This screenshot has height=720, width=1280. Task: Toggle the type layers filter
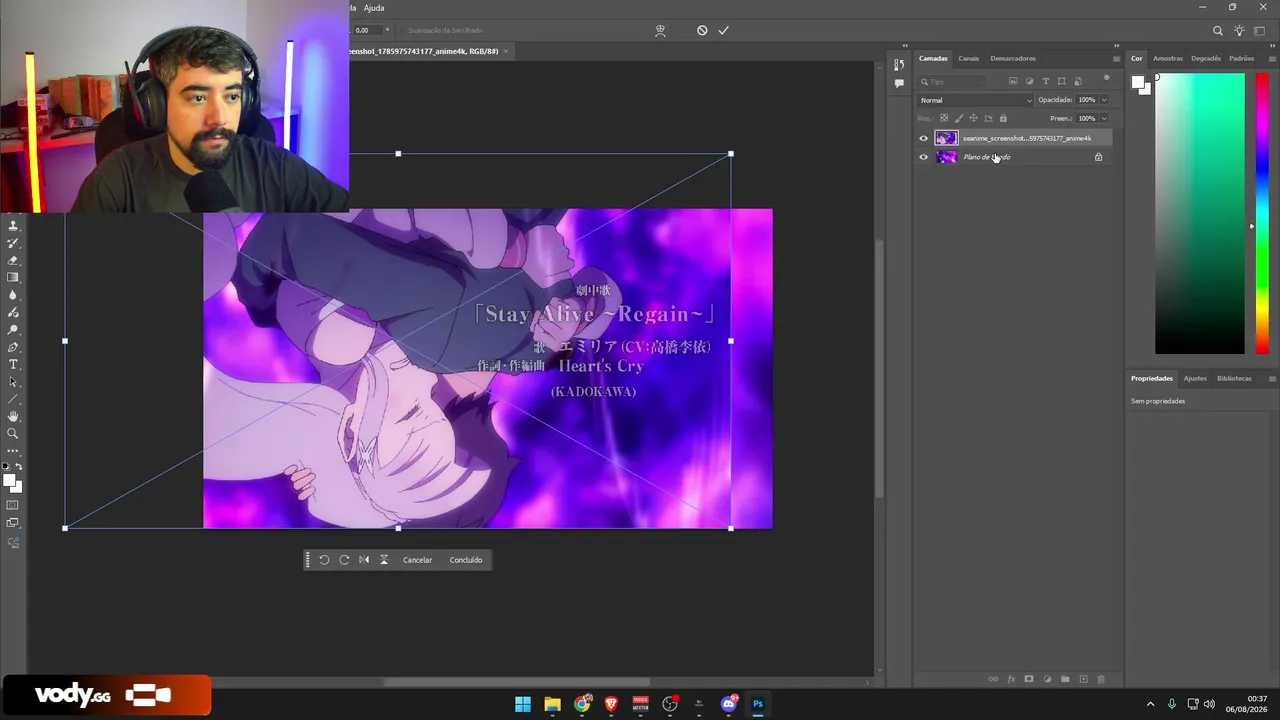pyautogui.click(x=1045, y=81)
